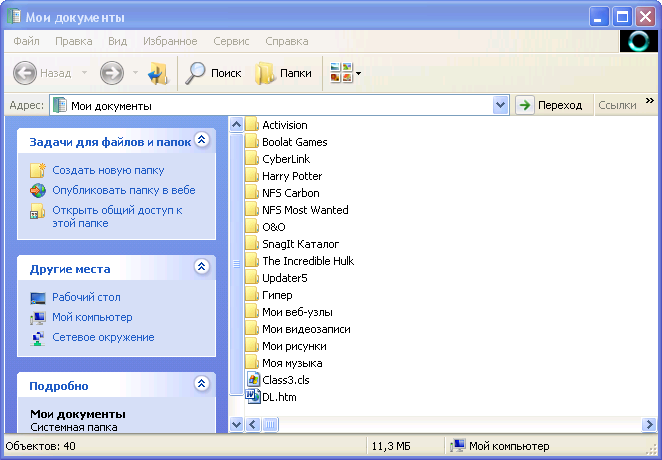Select folder icon of Updater5

(252, 278)
